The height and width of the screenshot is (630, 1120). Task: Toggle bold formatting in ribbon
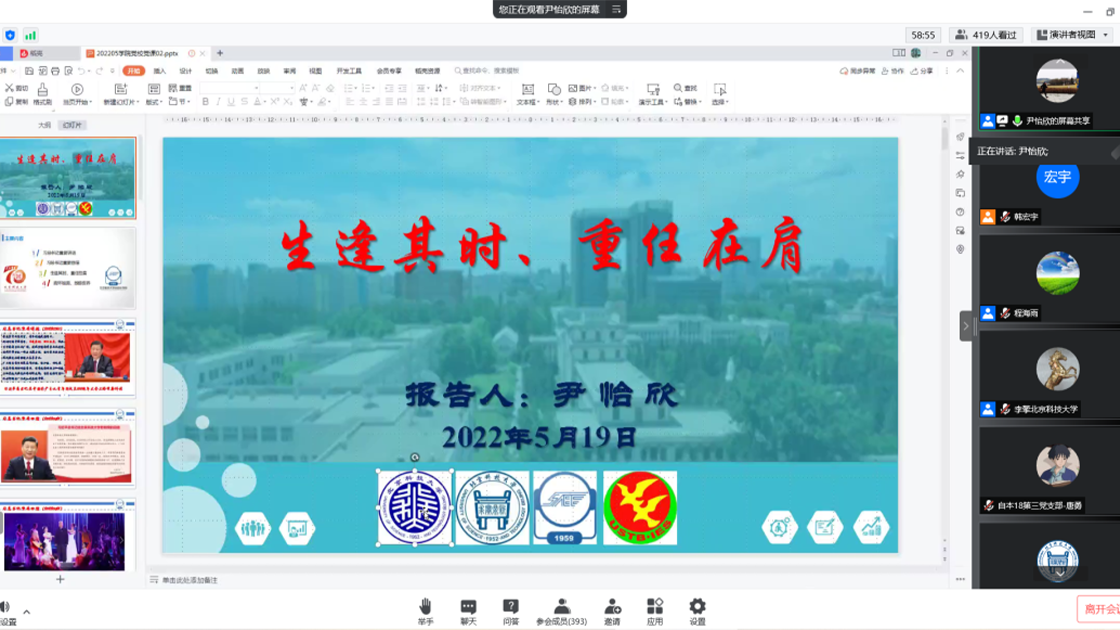point(206,102)
